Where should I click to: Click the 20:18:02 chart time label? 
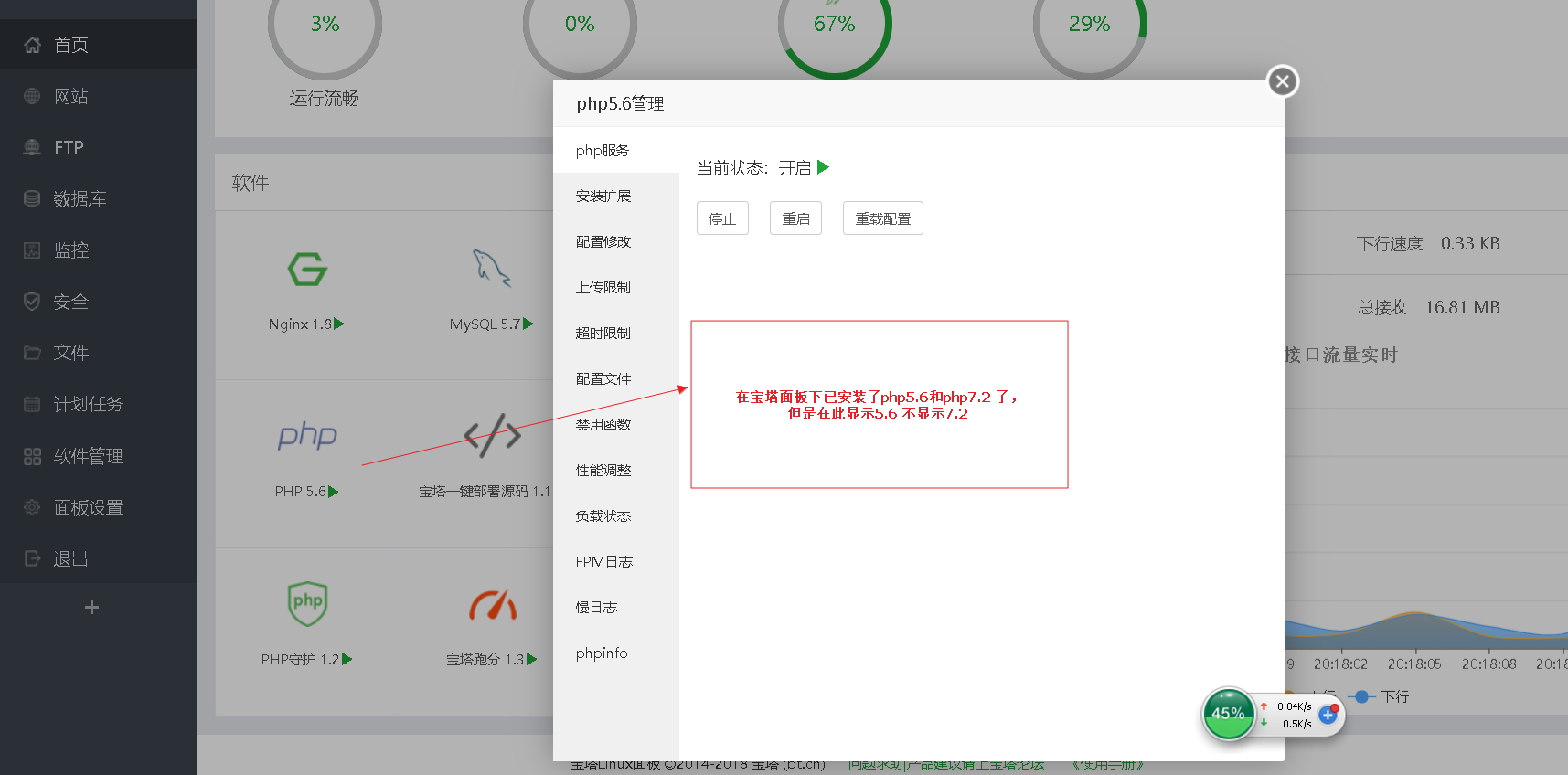pos(1340,664)
